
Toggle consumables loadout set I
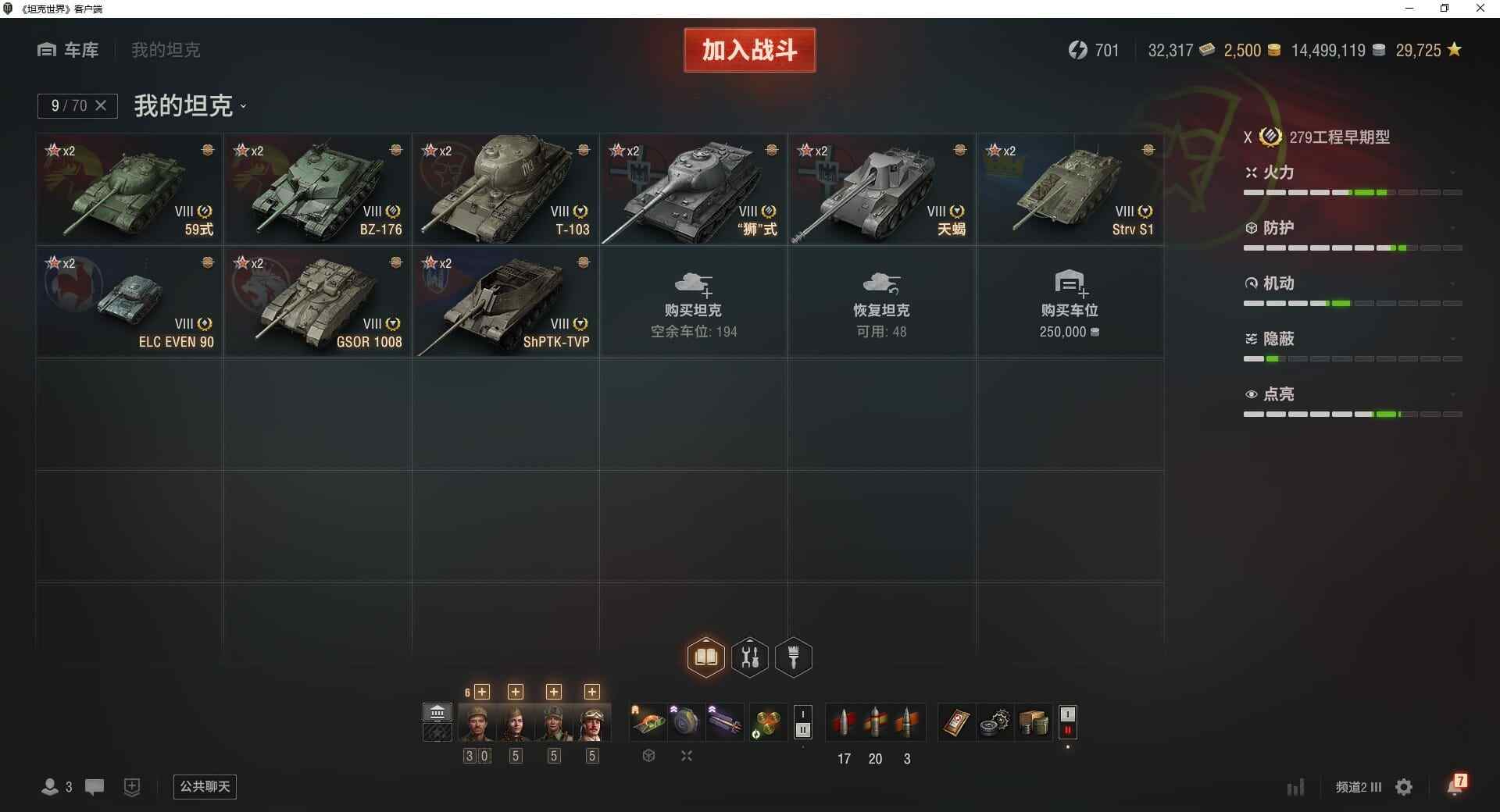click(1068, 714)
